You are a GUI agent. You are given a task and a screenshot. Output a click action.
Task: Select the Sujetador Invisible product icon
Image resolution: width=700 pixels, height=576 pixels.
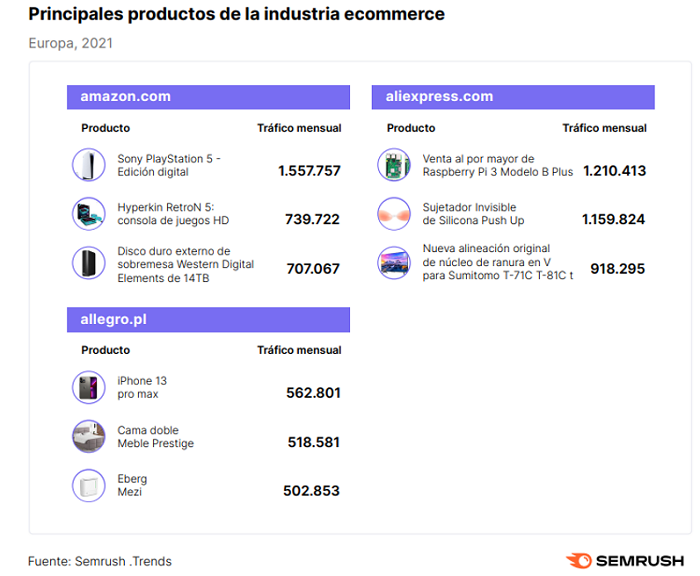click(394, 214)
